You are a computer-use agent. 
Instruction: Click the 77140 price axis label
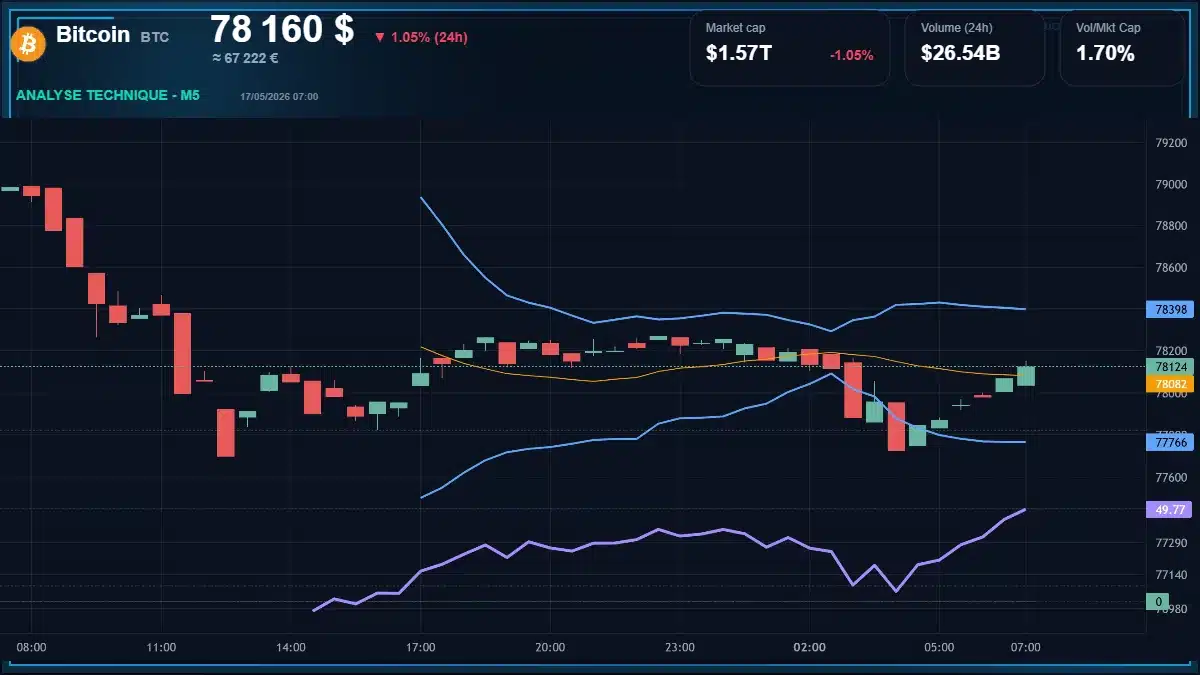click(x=1170, y=575)
